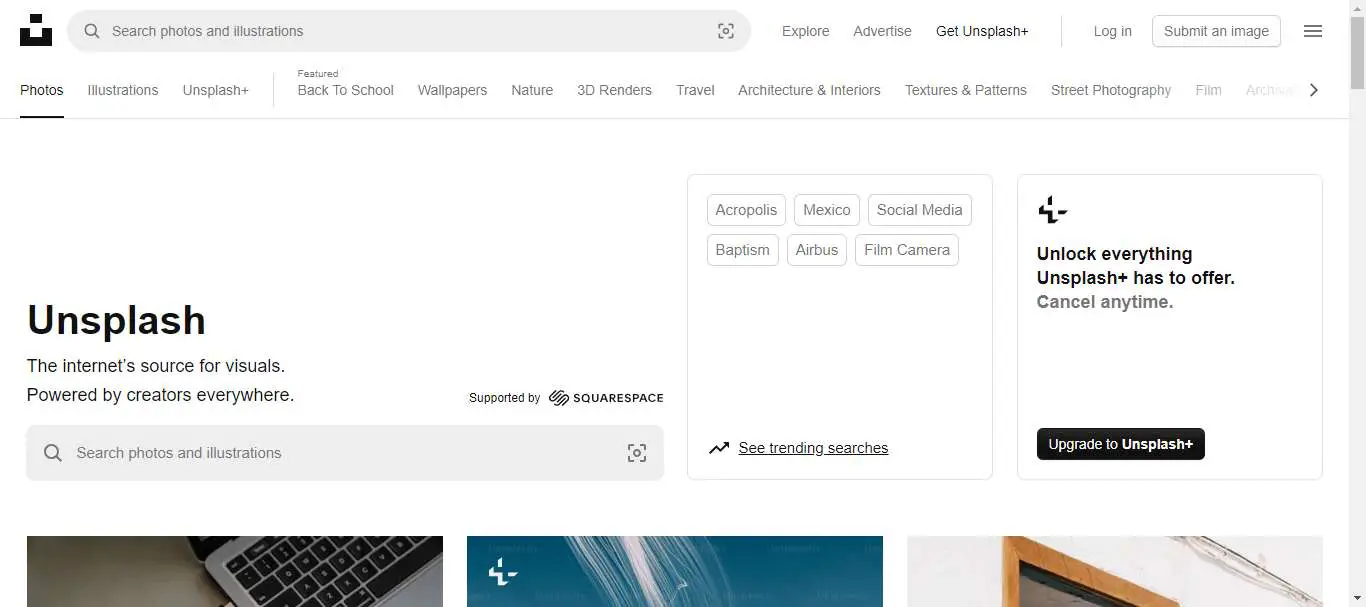
Task: Open visual search in top search bar
Action: pyautogui.click(x=726, y=31)
